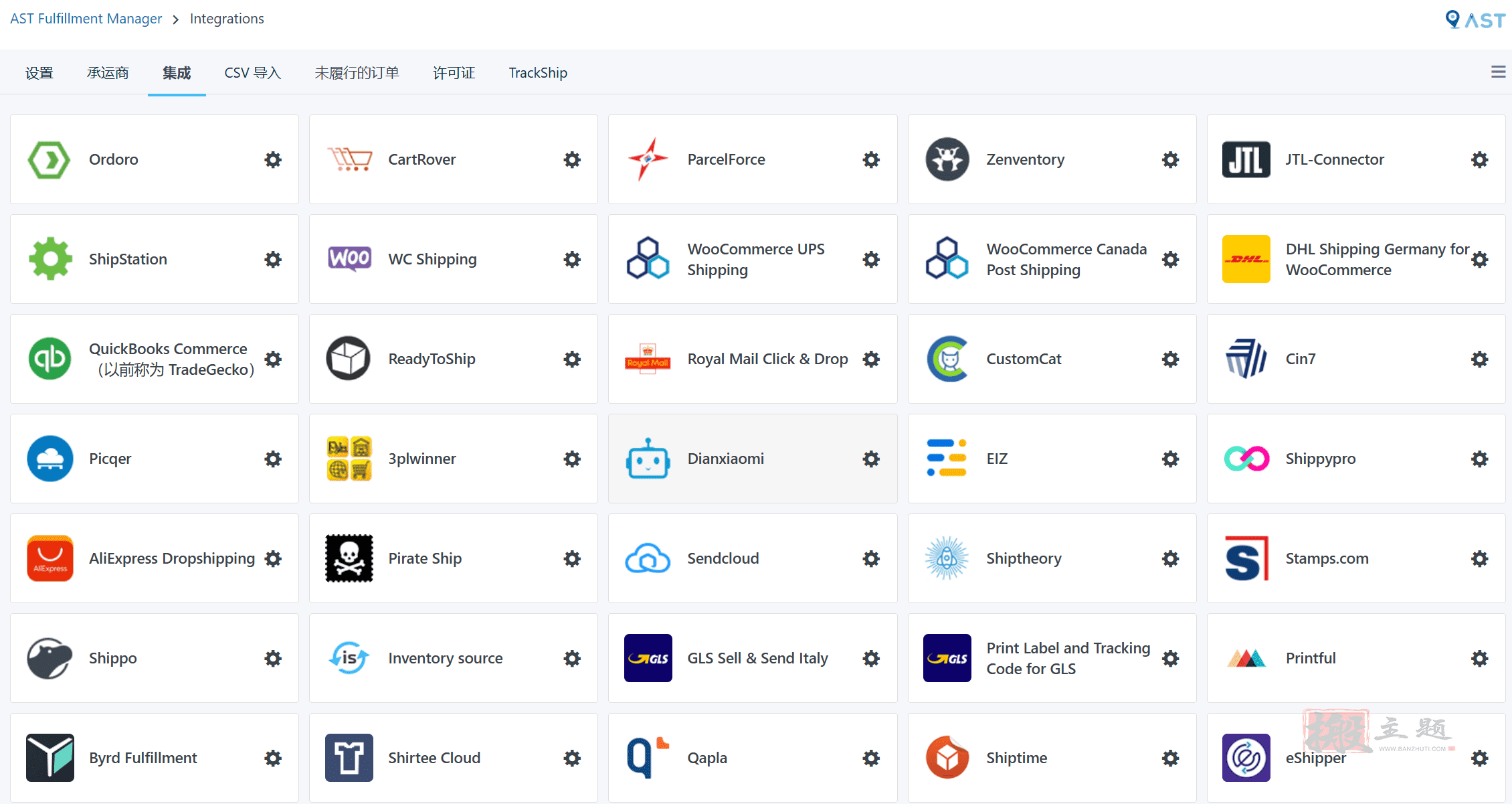
Task: Click the Qapla label text
Action: (x=707, y=758)
